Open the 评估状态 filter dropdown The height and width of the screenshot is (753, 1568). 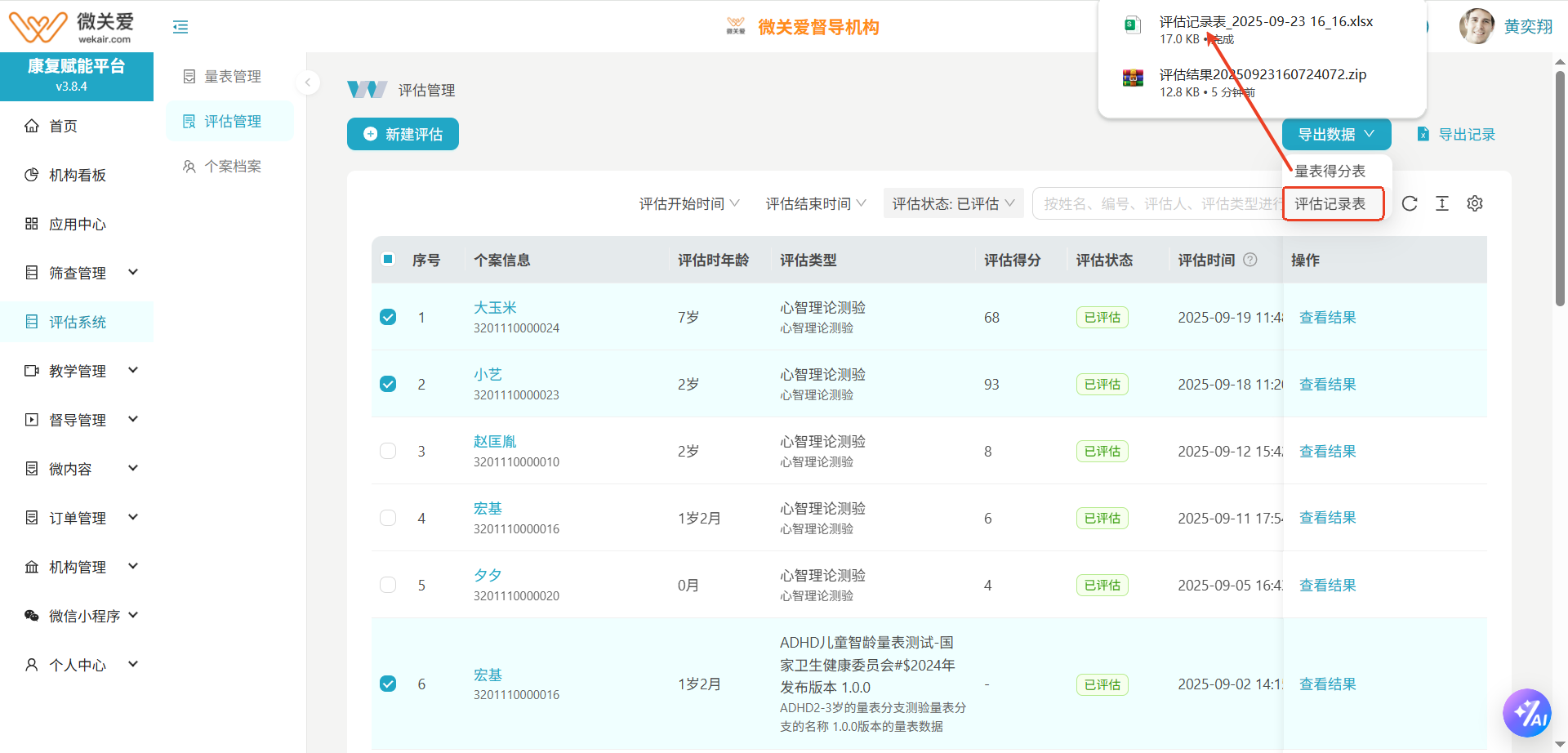click(952, 203)
